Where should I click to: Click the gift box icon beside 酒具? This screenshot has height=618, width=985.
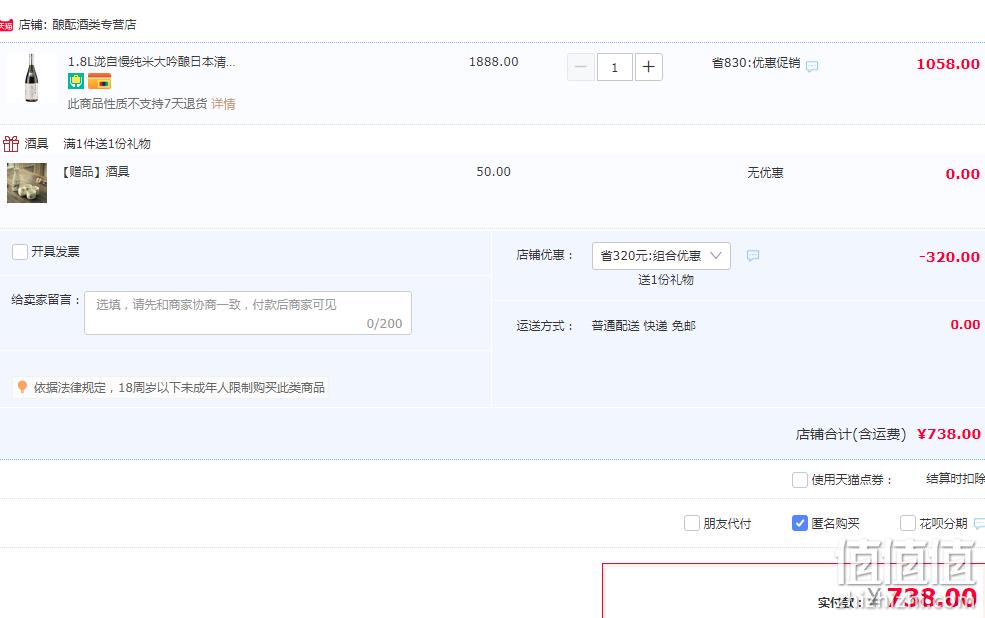(11, 144)
